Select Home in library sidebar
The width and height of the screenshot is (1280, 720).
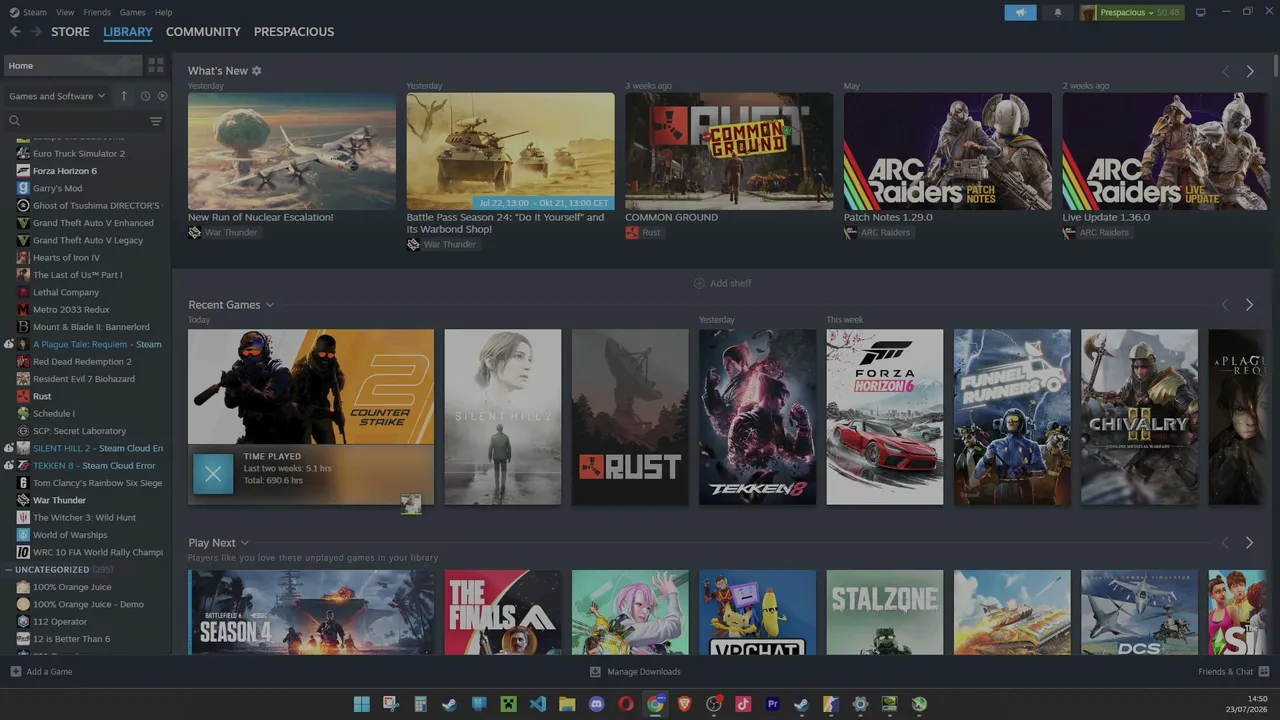click(72, 66)
